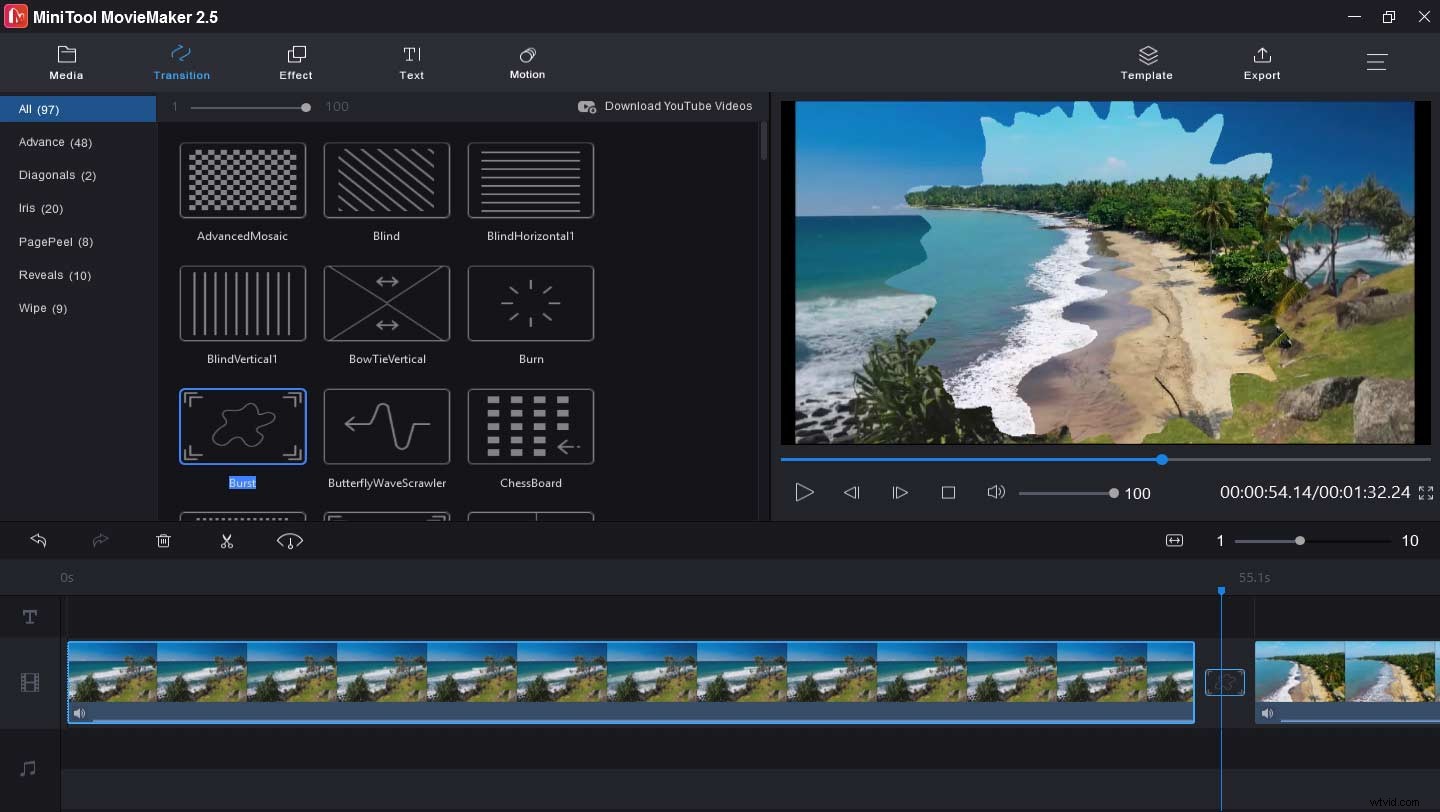This screenshot has height=812, width=1440.
Task: Switch to the Transition tab
Action: tap(181, 62)
